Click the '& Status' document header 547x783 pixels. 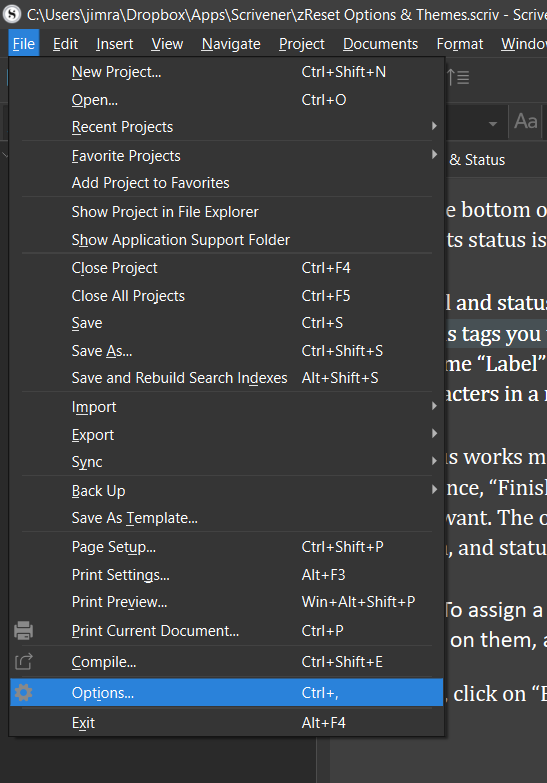pyautogui.click(x=477, y=160)
